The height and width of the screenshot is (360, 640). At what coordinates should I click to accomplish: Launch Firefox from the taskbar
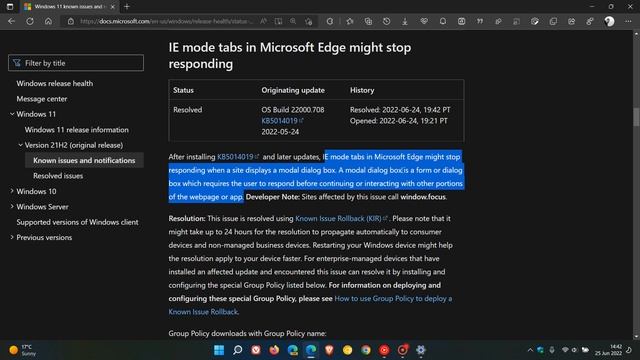pyautogui.click(x=274, y=350)
